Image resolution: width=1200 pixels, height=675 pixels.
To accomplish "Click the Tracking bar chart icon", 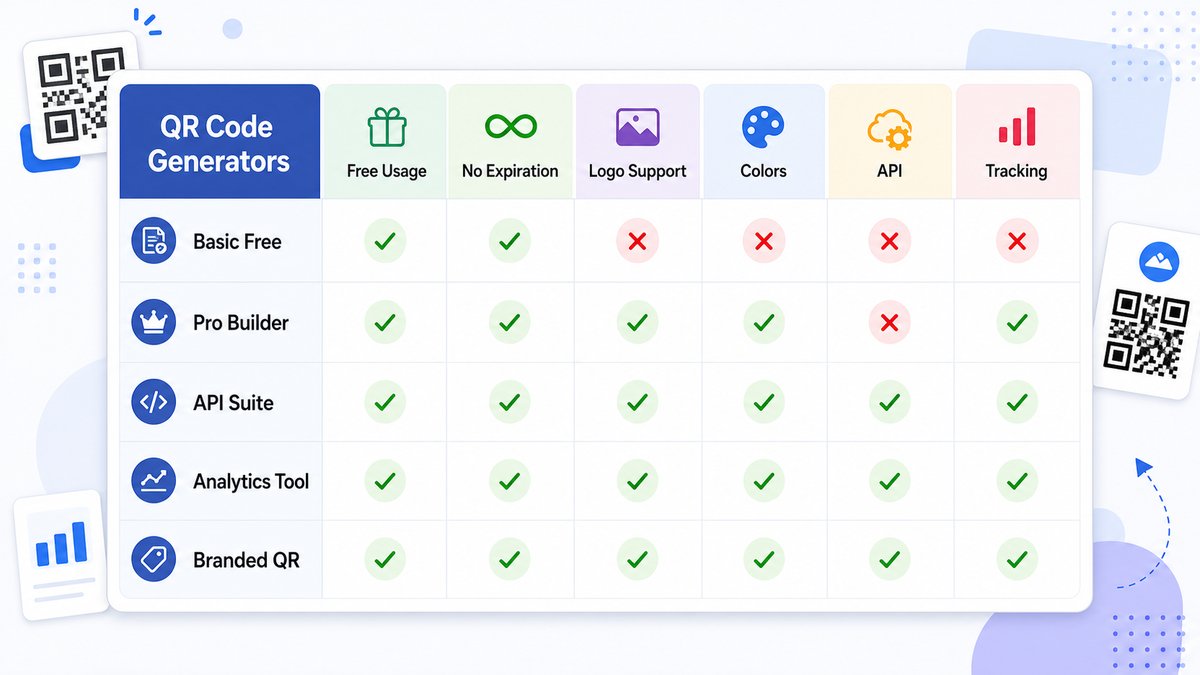I will point(1016,128).
